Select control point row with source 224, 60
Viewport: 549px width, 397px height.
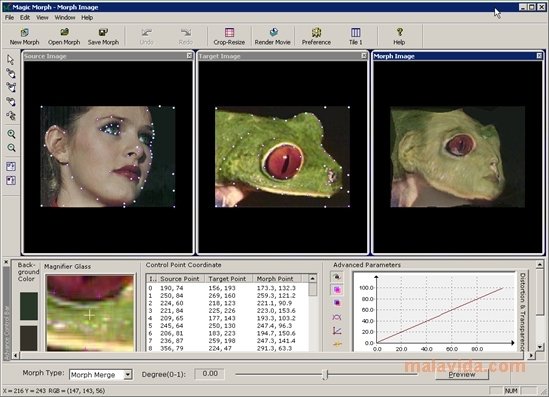tap(227, 303)
